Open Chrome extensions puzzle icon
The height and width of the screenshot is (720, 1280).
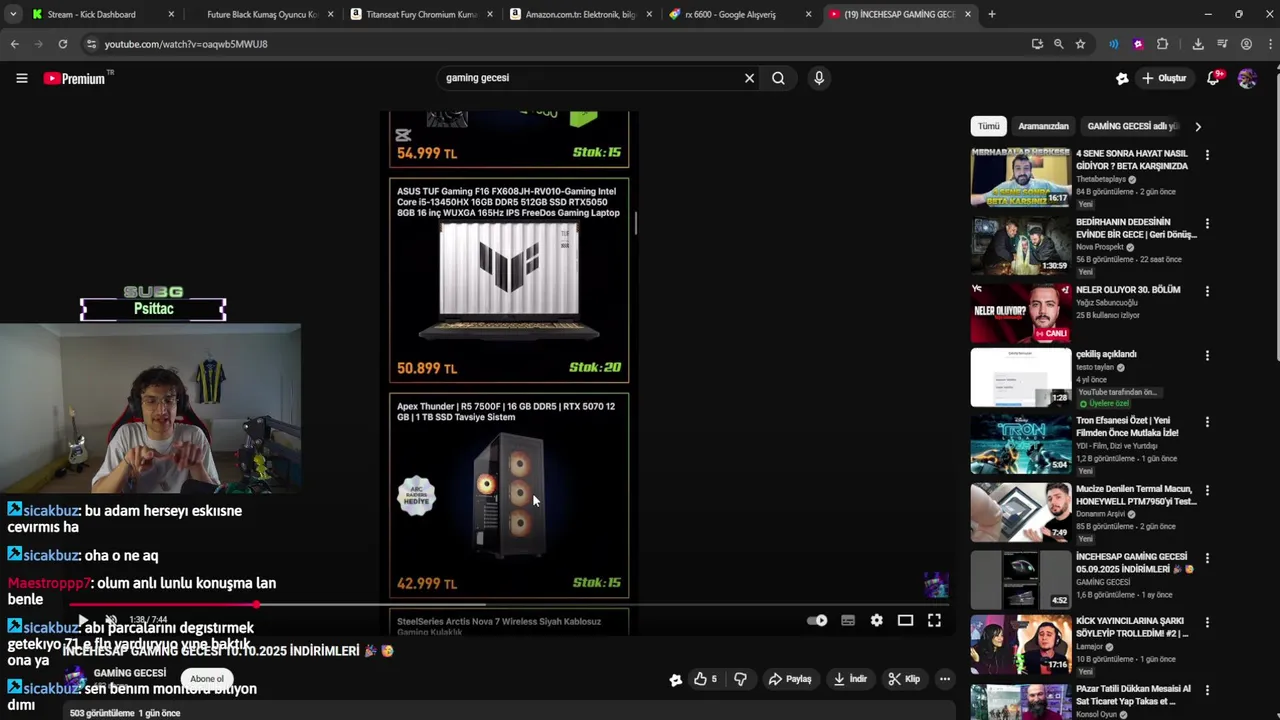point(1162,44)
